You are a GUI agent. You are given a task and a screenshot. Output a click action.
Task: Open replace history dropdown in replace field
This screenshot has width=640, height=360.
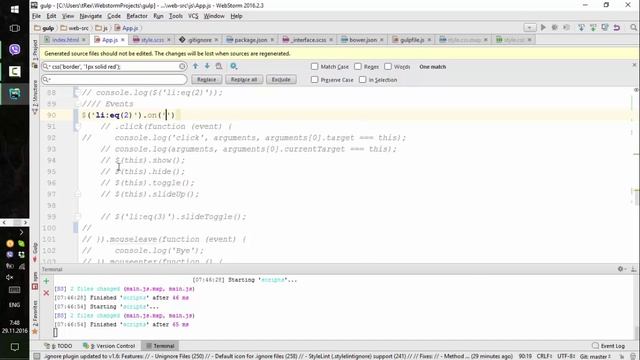point(46,79)
